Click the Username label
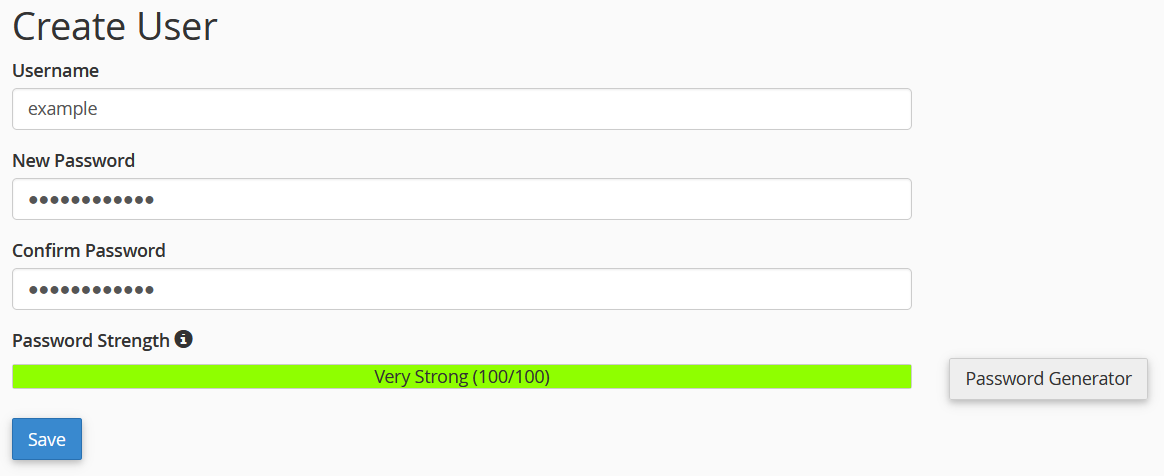Image resolution: width=1164 pixels, height=476 pixels. coord(56,71)
